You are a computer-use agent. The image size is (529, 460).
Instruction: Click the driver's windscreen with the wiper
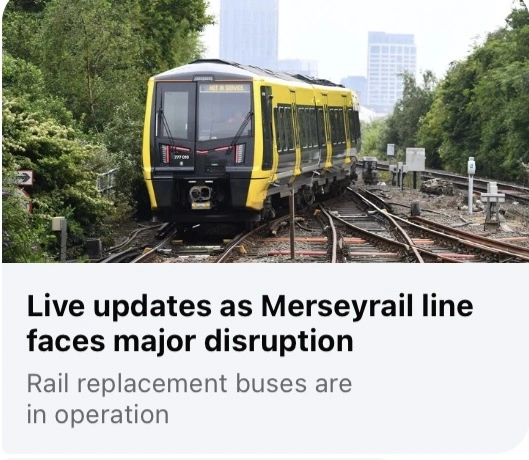click(225, 115)
